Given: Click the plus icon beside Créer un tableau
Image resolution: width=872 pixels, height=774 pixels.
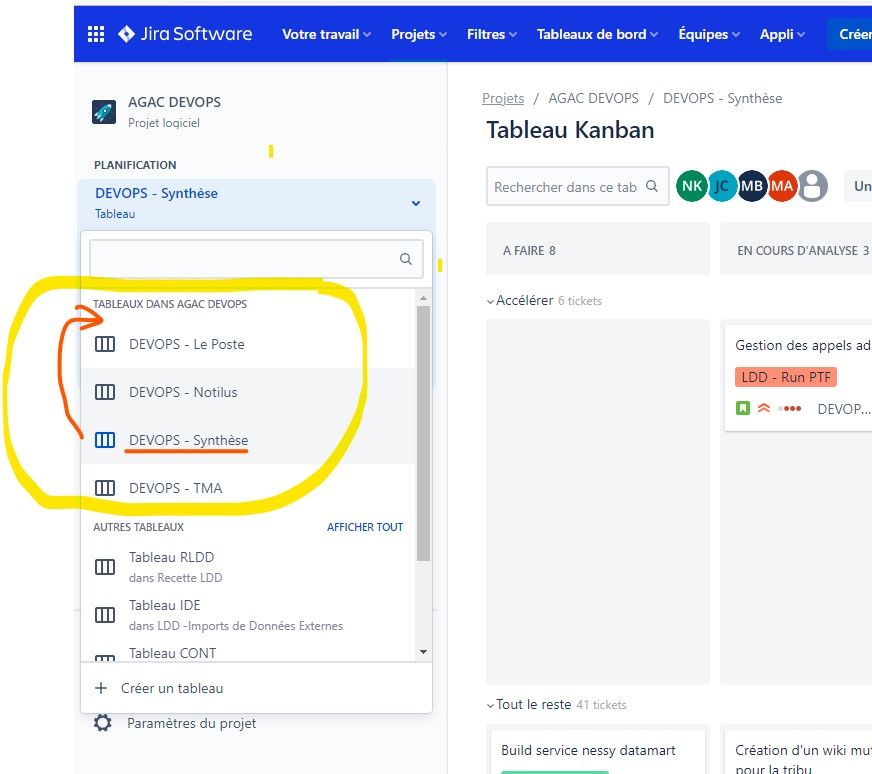Looking at the screenshot, I should 101,688.
